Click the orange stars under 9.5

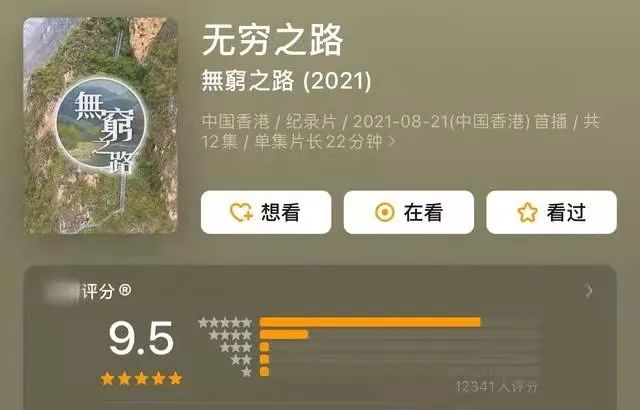(141, 379)
